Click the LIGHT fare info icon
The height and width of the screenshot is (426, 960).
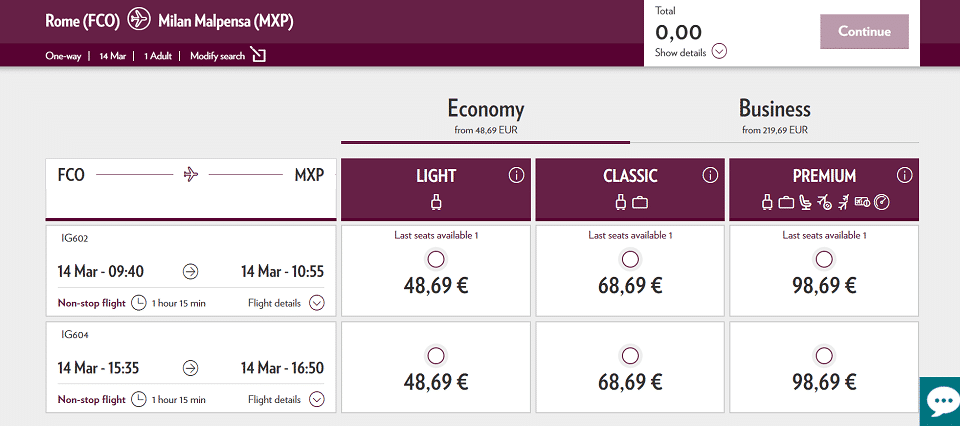(x=516, y=176)
